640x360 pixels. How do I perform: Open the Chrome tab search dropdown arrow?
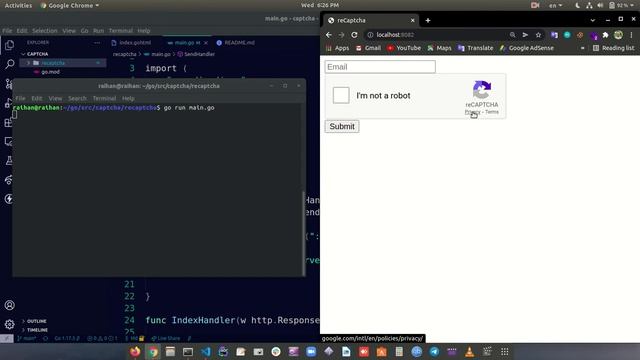(x=593, y=20)
